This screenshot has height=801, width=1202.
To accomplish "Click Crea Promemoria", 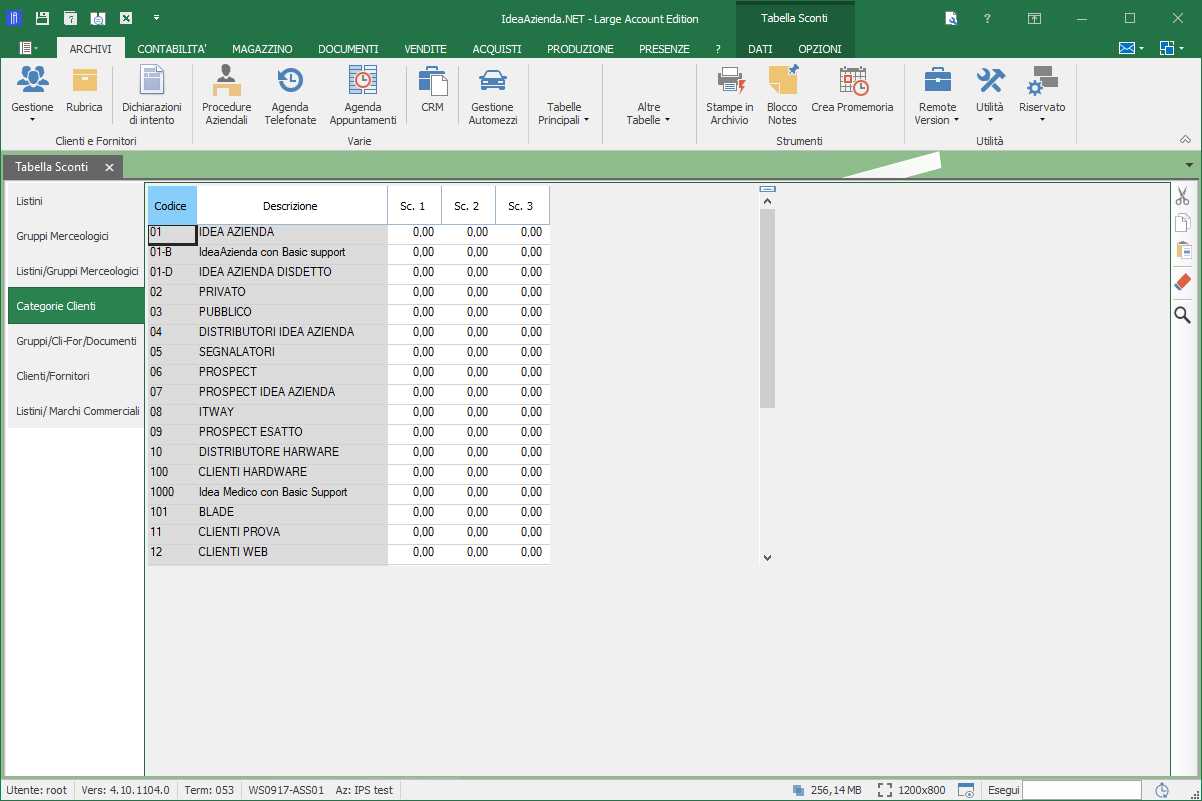I will 852,90.
